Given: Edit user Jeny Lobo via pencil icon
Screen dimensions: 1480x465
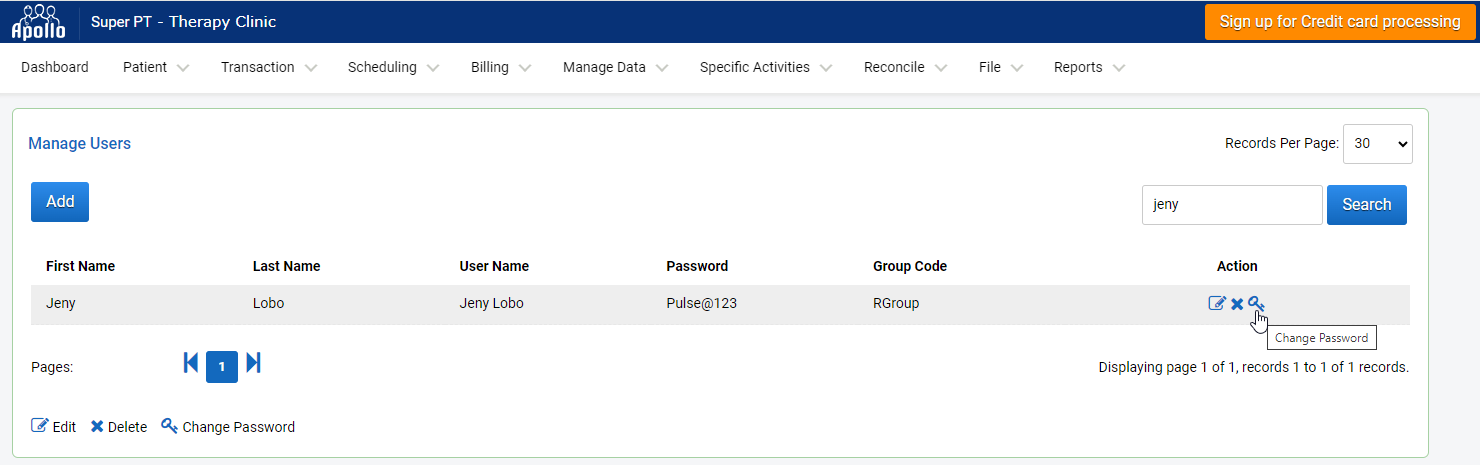Looking at the screenshot, I should pos(1217,303).
